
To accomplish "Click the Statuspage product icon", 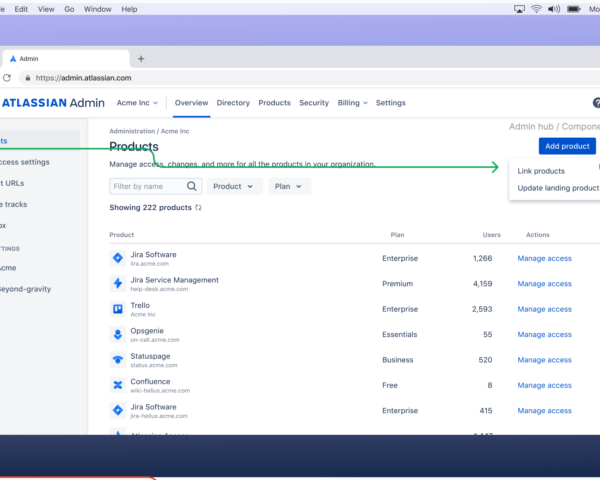I will point(117,360).
